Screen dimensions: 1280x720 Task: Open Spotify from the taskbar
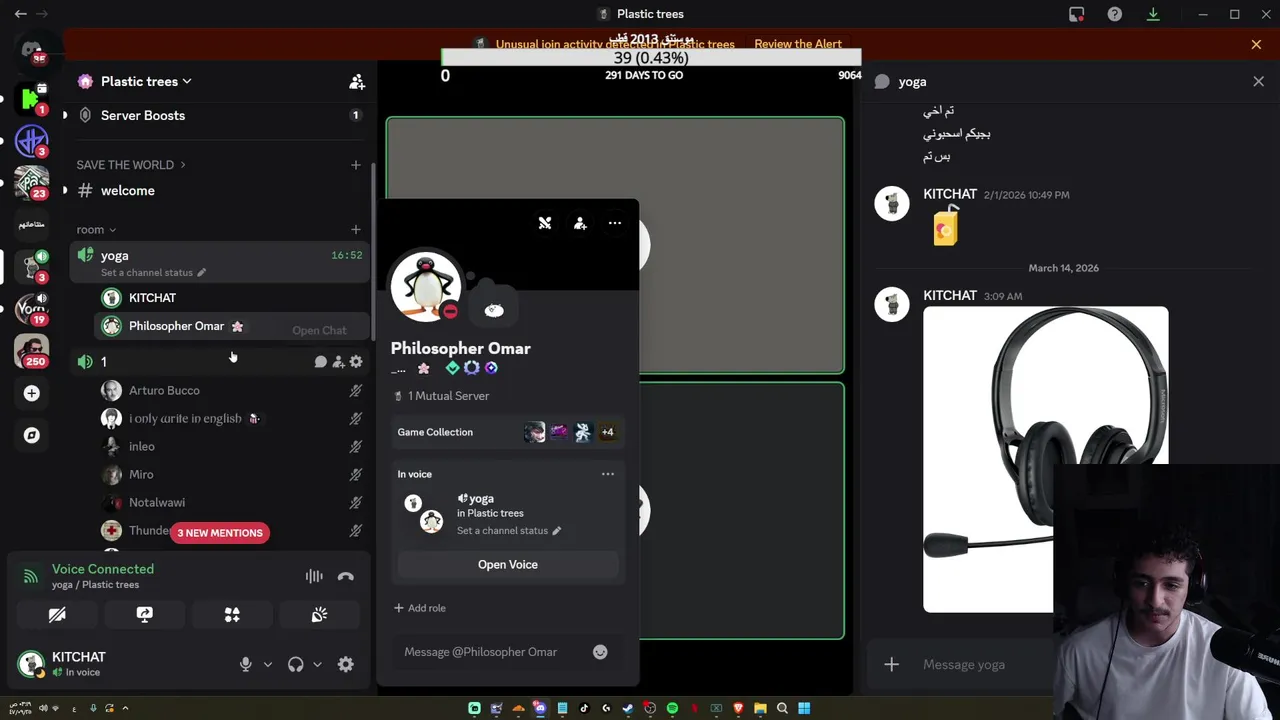tap(672, 708)
